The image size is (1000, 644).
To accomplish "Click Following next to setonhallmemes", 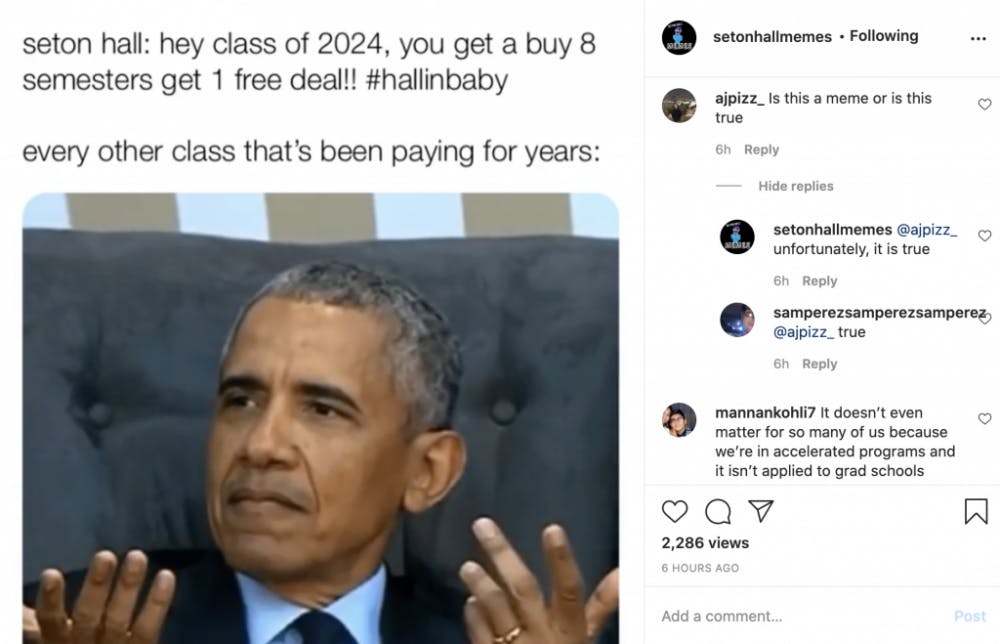I will tap(883, 36).
